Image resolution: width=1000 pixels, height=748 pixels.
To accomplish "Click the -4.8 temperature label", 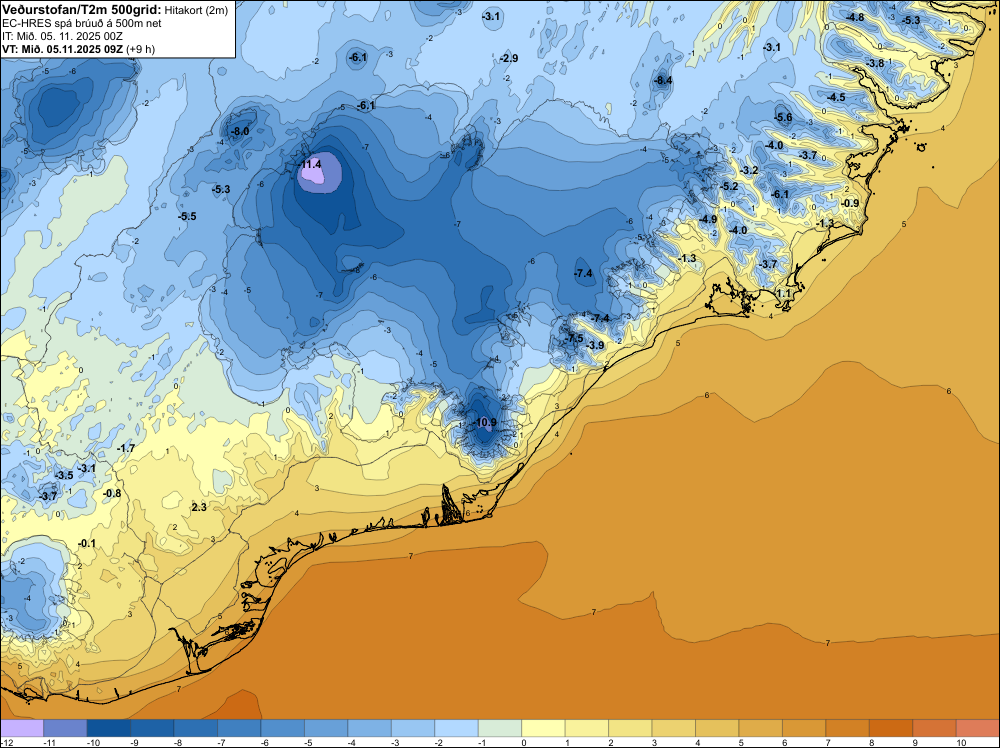I will tap(855, 17).
